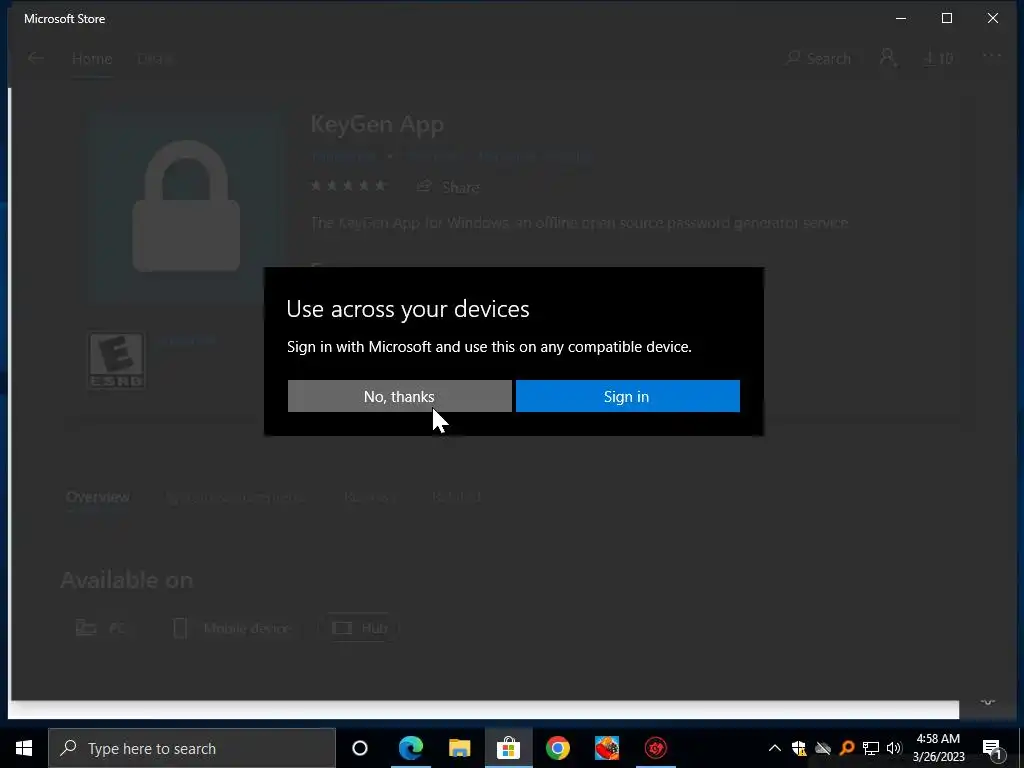Open the notification center icon

[x=991, y=748]
